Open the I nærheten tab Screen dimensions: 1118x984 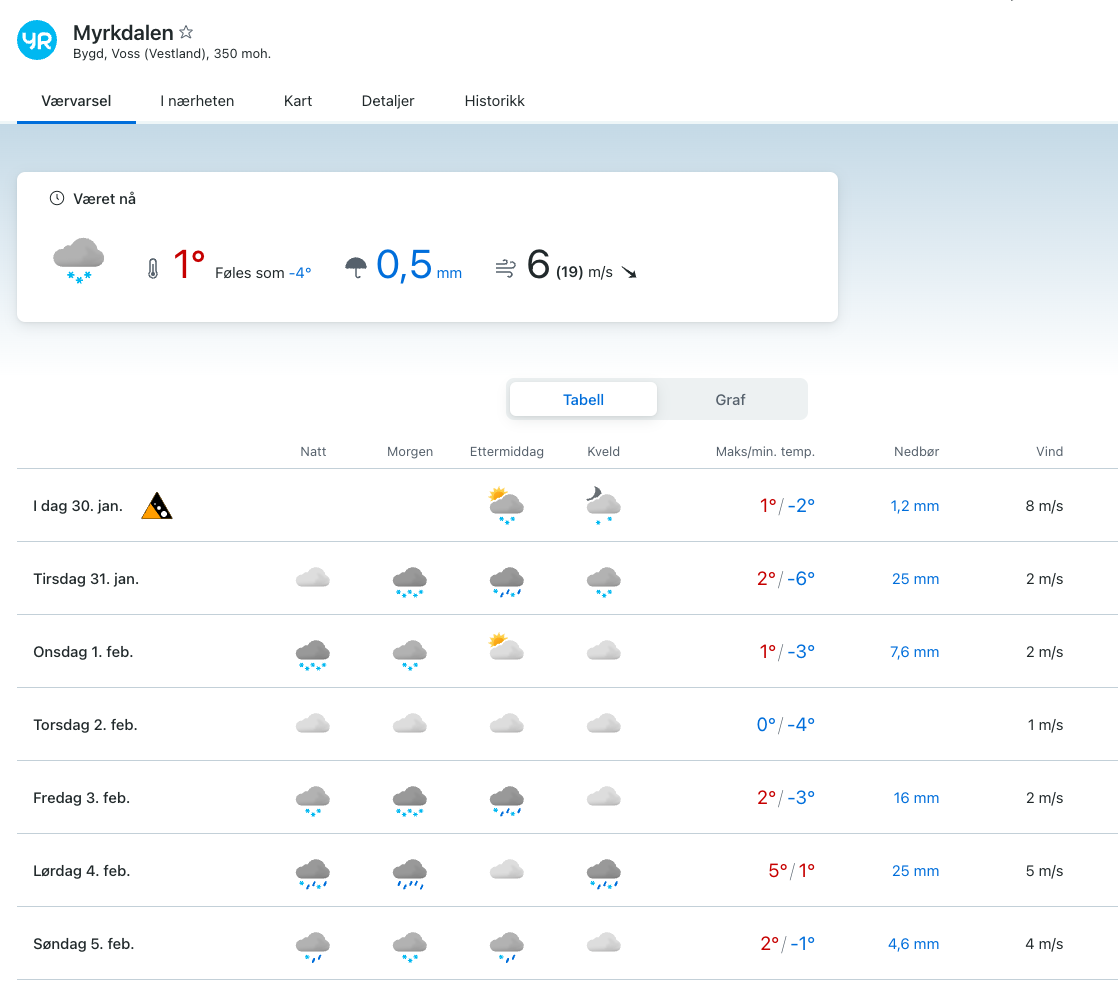coord(197,101)
